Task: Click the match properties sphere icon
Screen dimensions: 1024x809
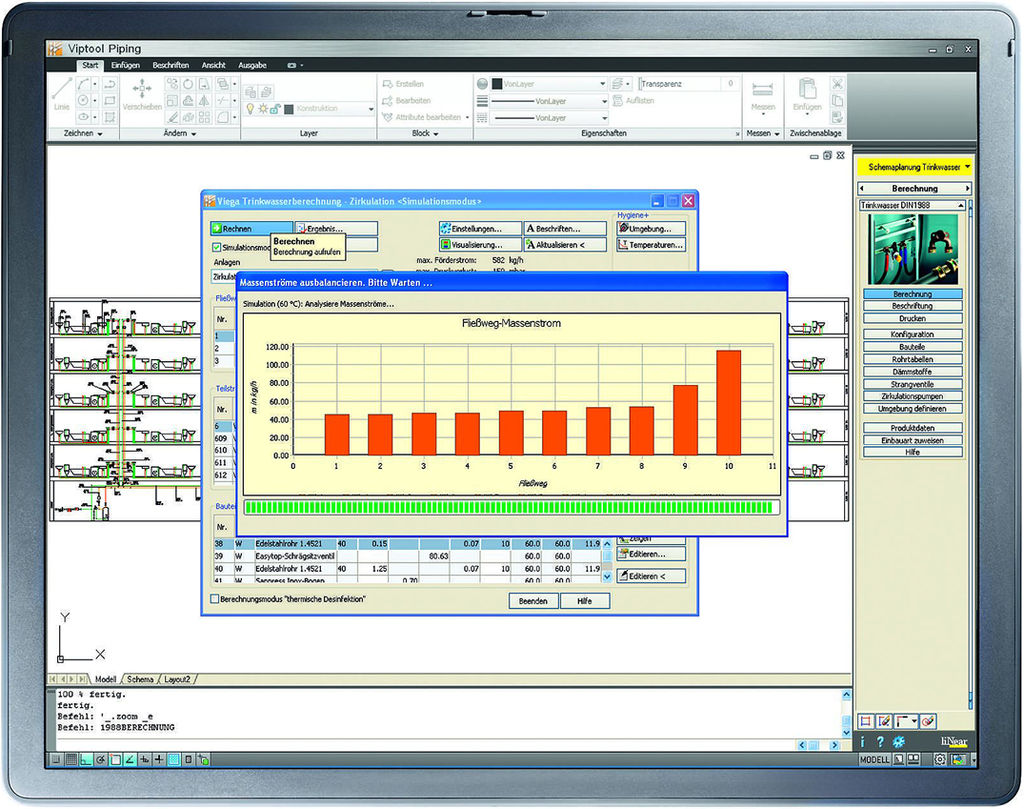Action: pyautogui.click(x=482, y=84)
